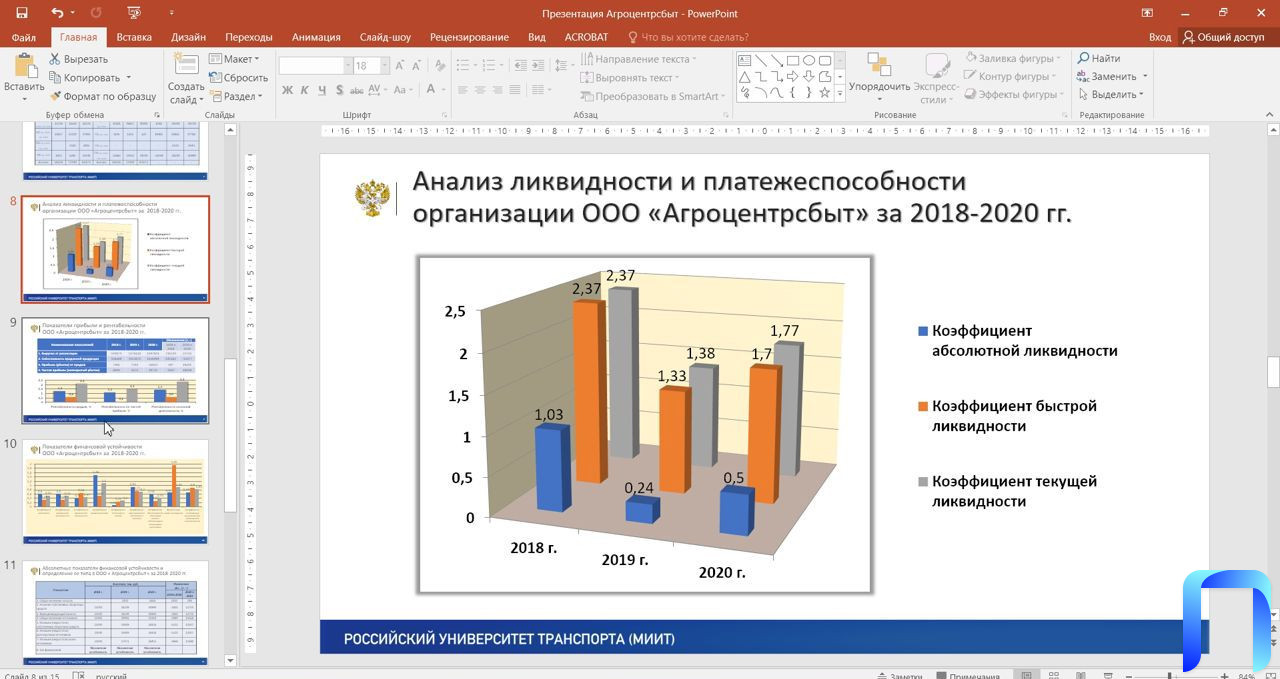Click the Формат по образцу brush icon

[56, 97]
